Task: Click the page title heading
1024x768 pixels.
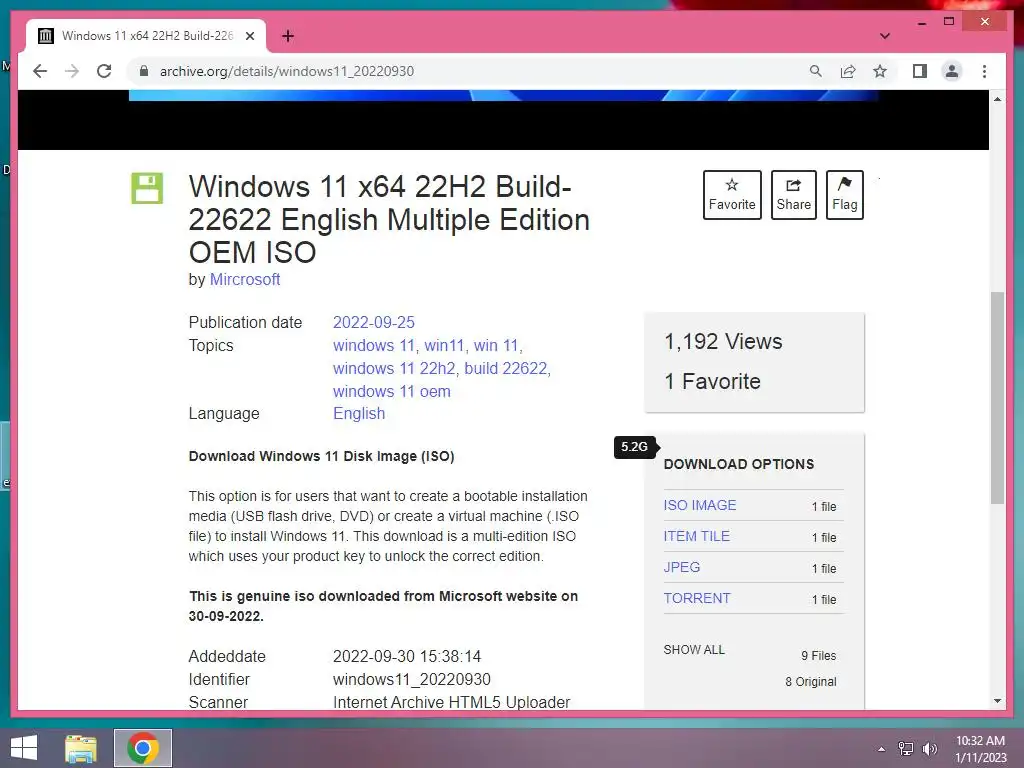Action: coord(389,219)
